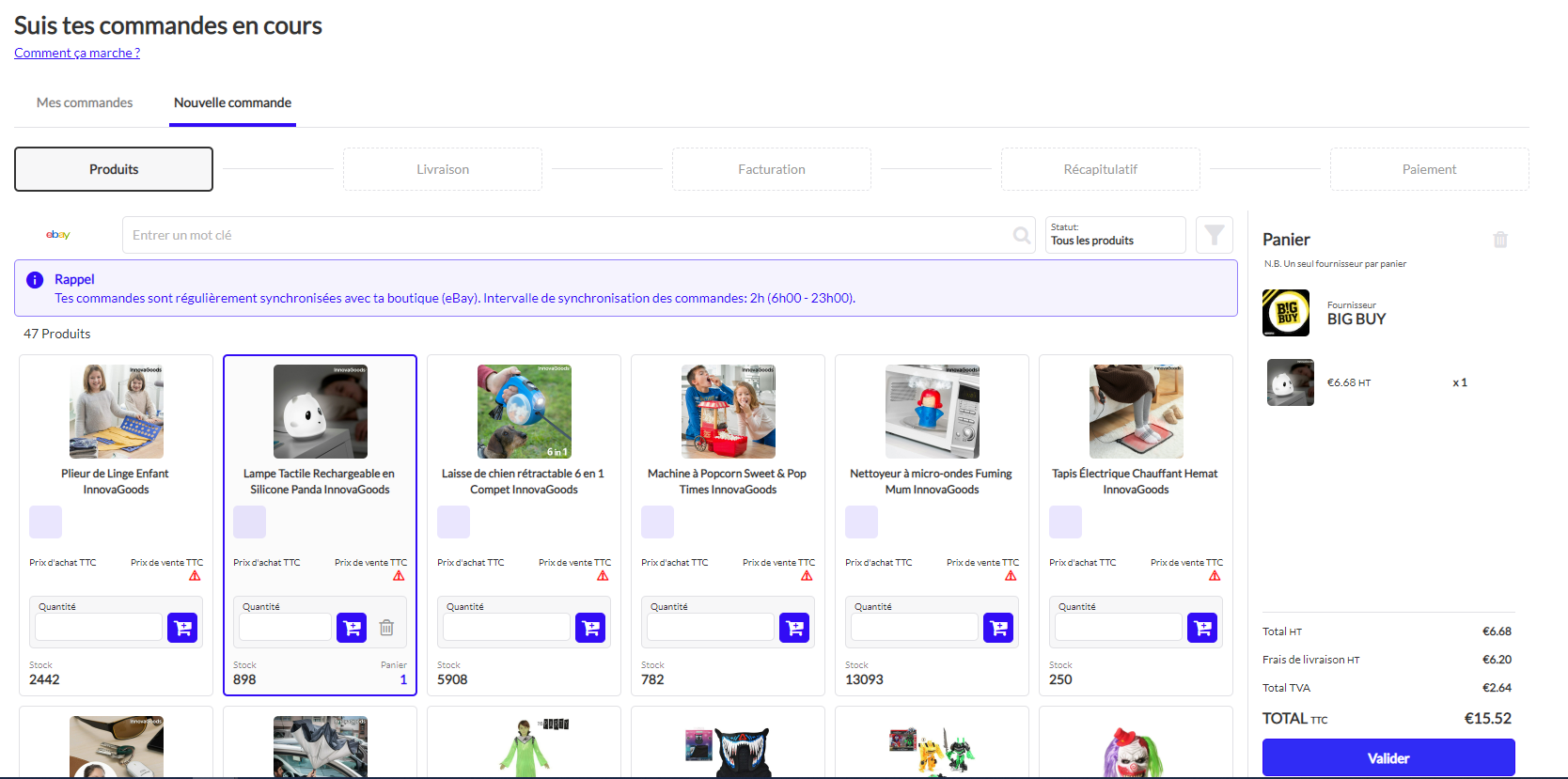Go to the Paiement step
This screenshot has height=779, width=1568.
click(1430, 169)
